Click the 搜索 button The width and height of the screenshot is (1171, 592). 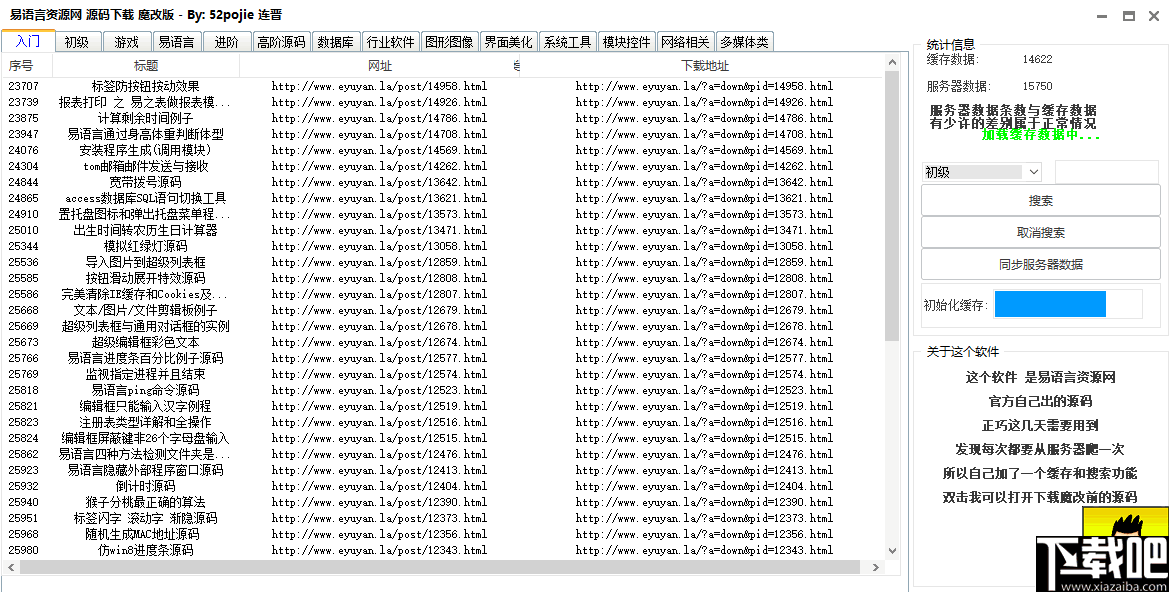coord(1040,201)
